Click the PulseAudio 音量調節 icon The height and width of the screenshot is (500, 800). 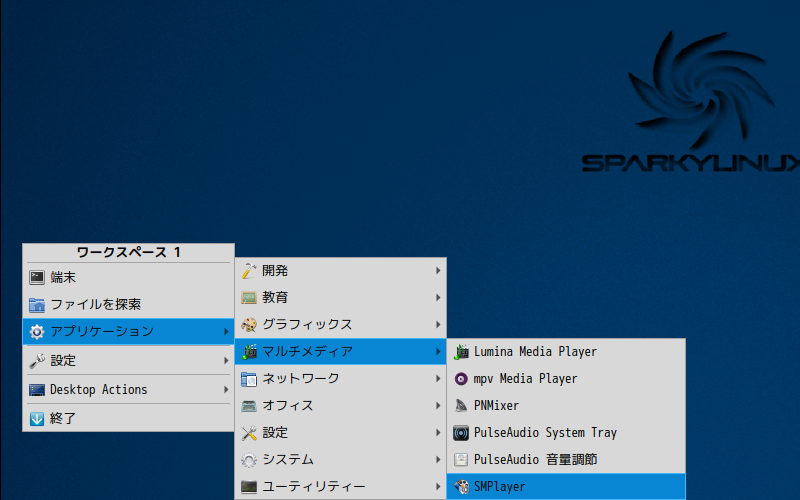click(461, 460)
